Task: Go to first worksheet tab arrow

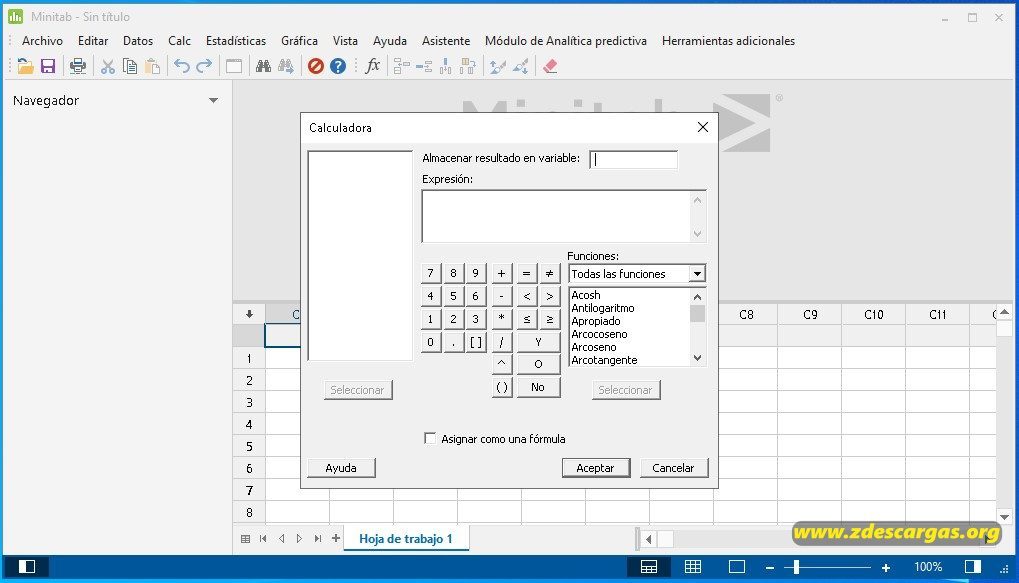Action: click(263, 538)
